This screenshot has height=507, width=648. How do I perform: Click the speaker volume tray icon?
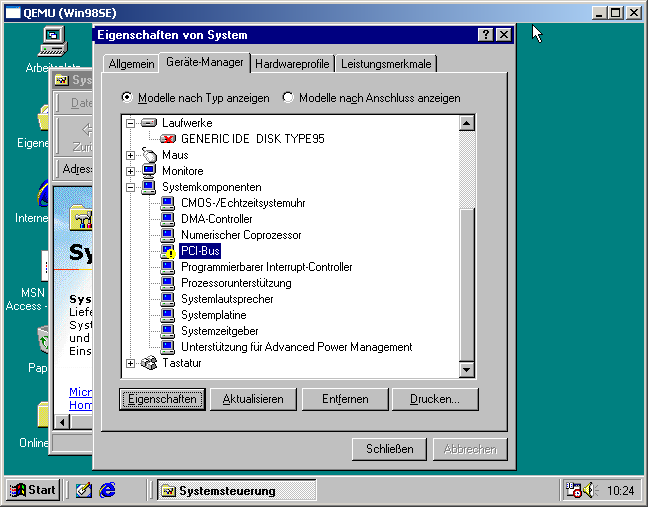591,490
